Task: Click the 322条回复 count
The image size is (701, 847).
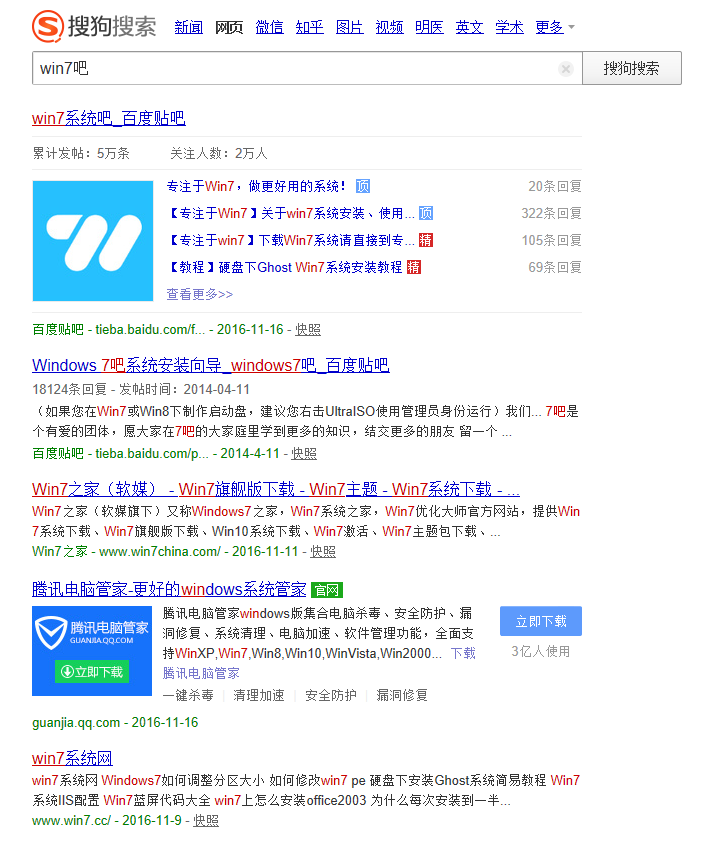Action: click(551, 213)
